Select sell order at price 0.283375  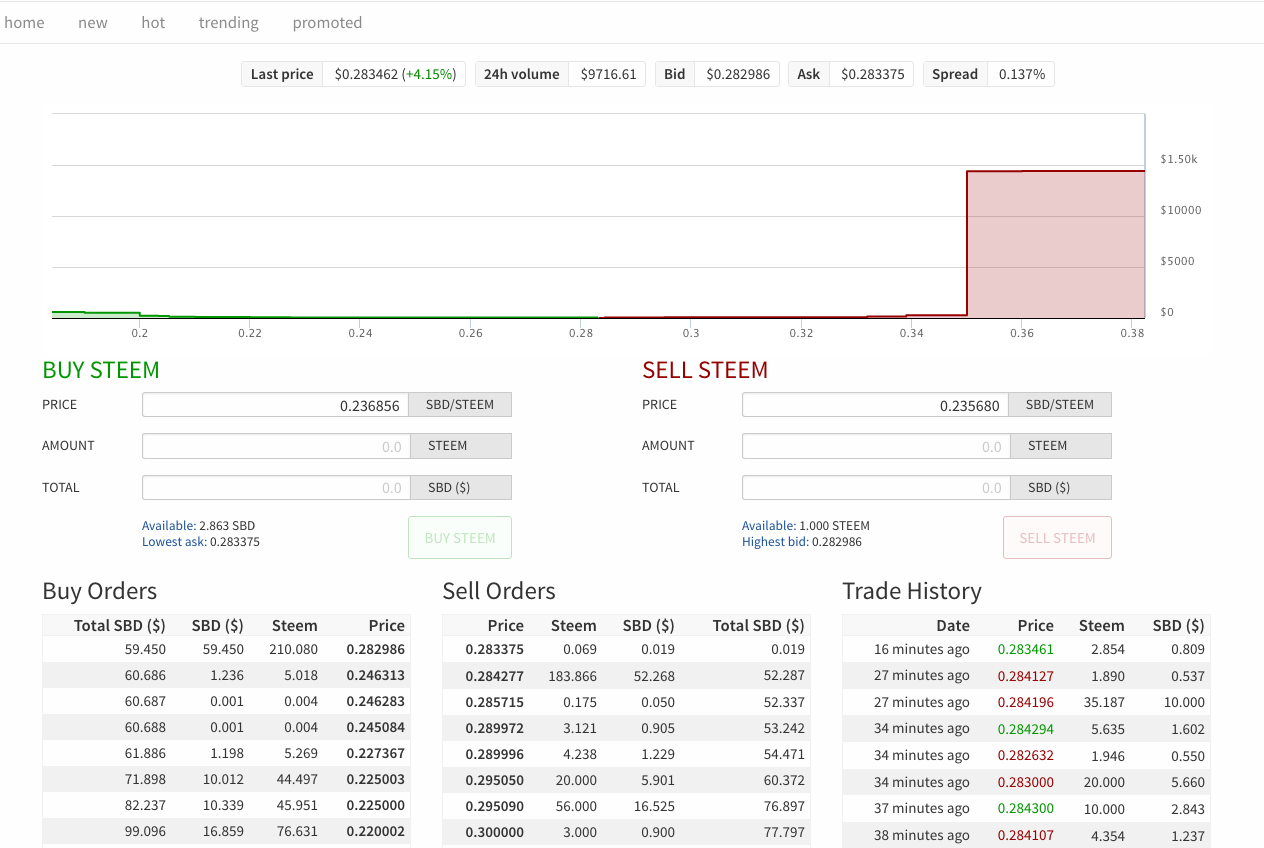(x=626, y=649)
